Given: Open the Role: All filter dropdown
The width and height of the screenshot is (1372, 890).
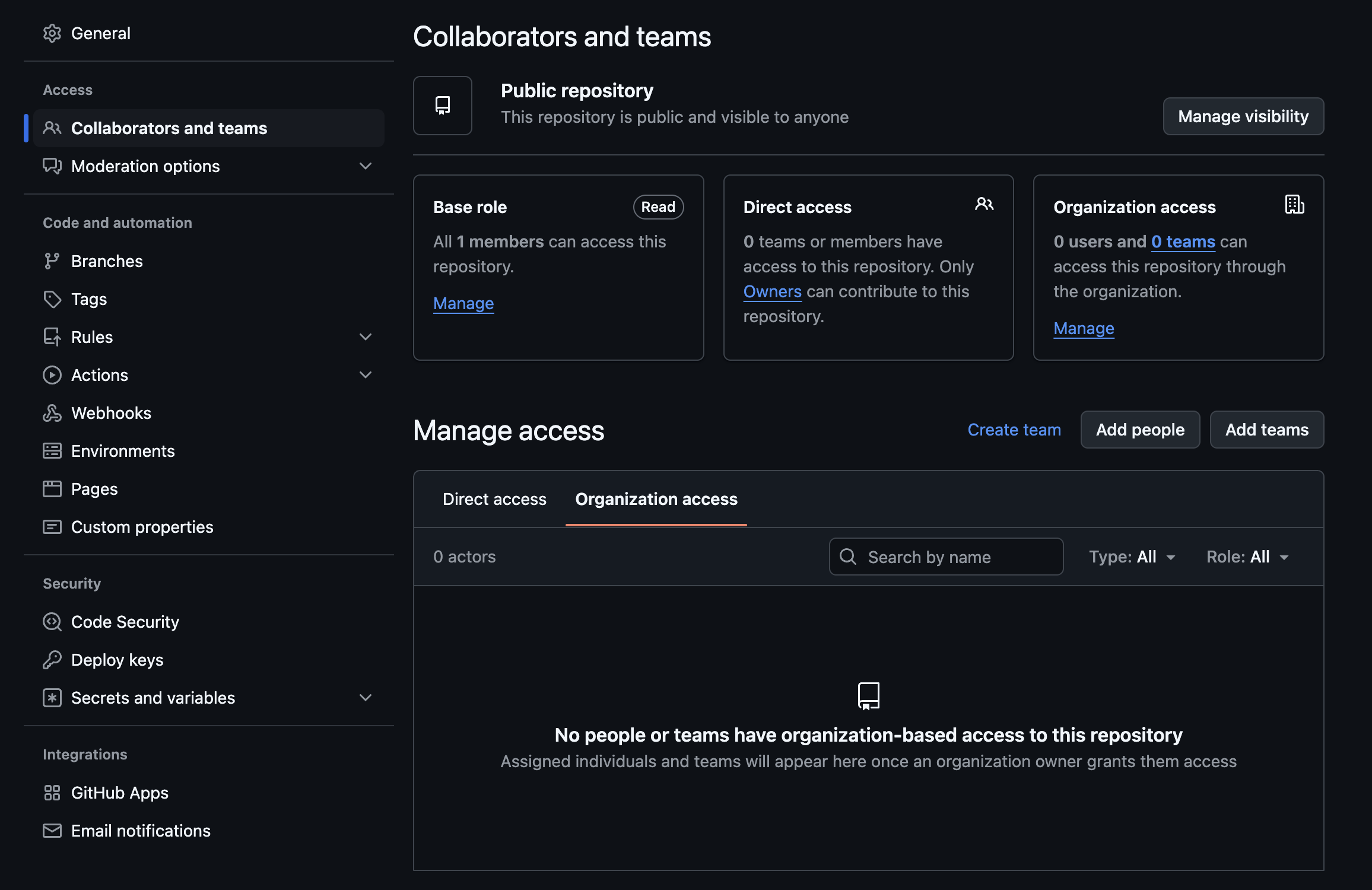Looking at the screenshot, I should [x=1247, y=557].
